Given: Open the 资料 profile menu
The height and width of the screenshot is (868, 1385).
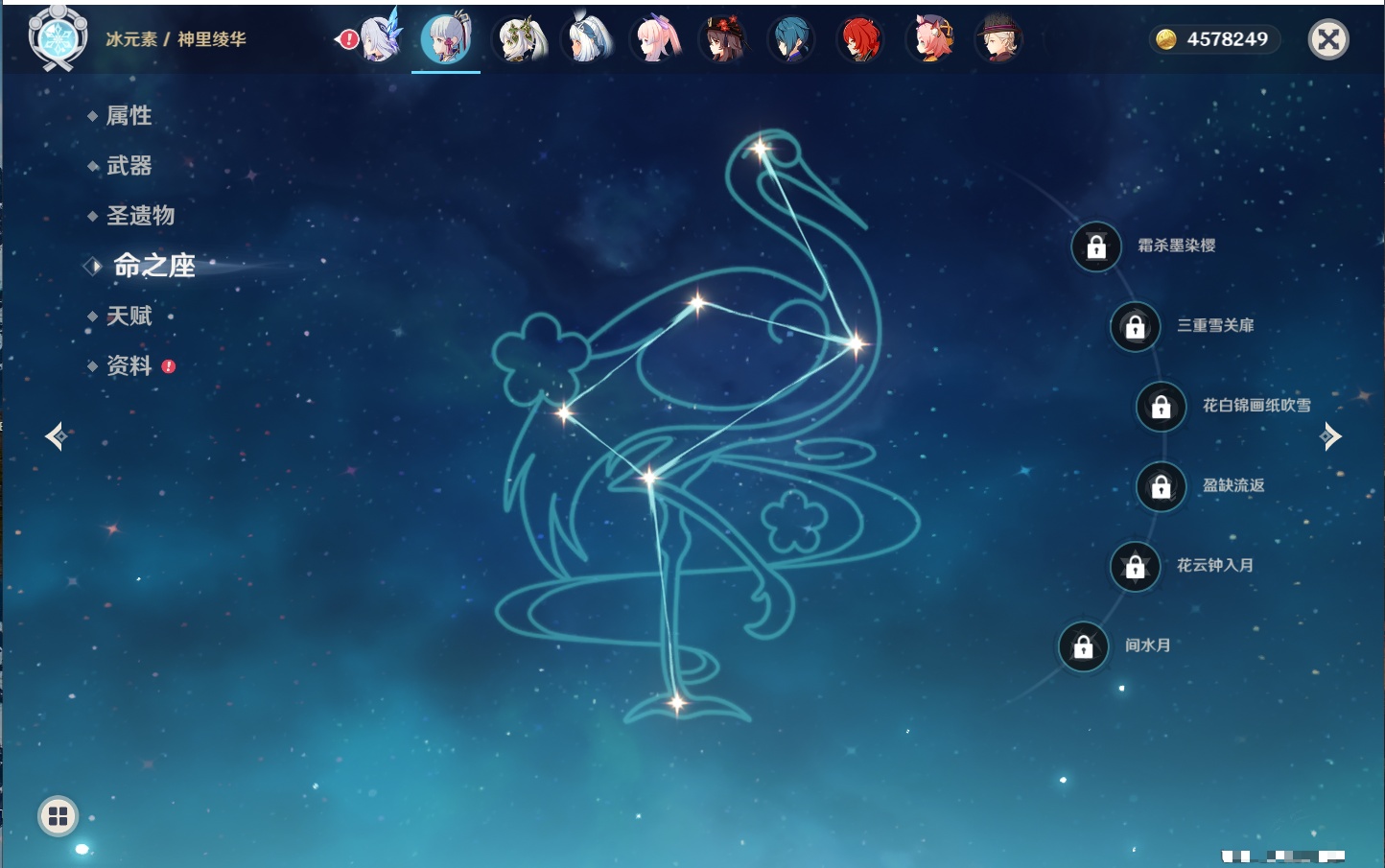Looking at the screenshot, I should [129, 365].
